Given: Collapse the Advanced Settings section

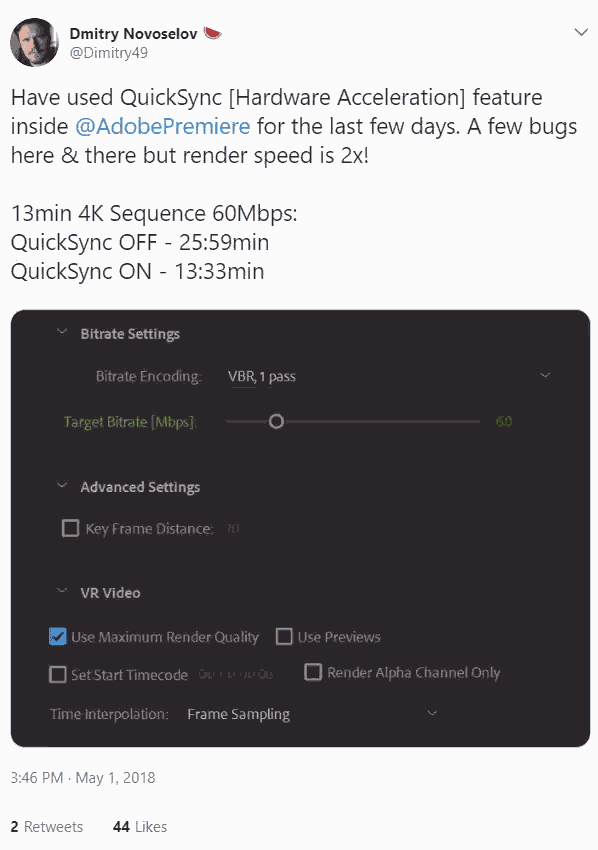Looking at the screenshot, I should (62, 485).
